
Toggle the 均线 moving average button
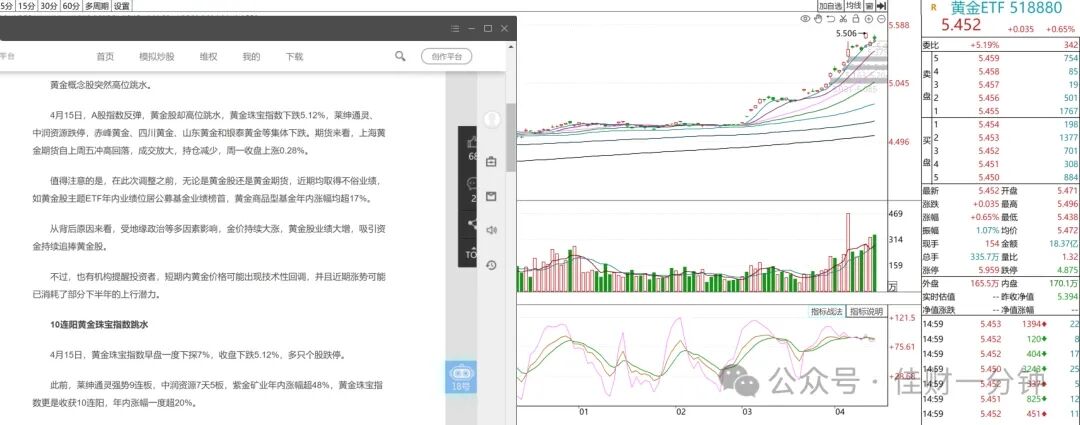tap(853, 6)
